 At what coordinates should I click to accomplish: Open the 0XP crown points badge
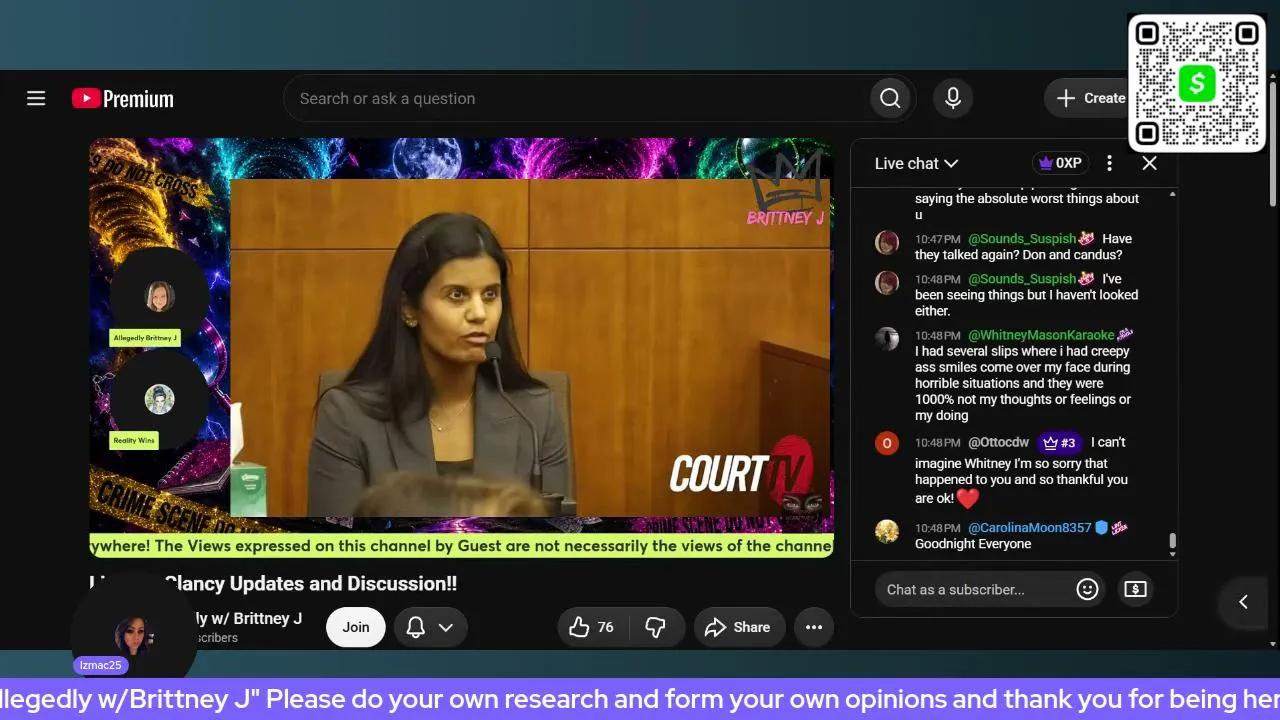(x=1059, y=163)
